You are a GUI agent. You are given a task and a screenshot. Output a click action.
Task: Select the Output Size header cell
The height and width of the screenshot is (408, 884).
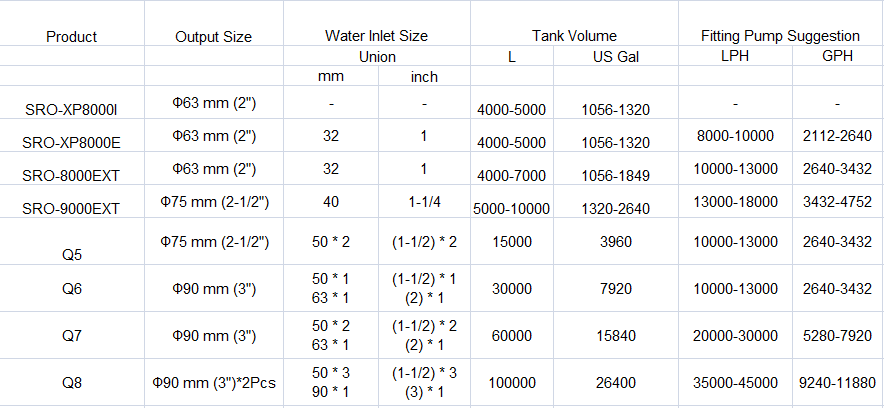[213, 37]
